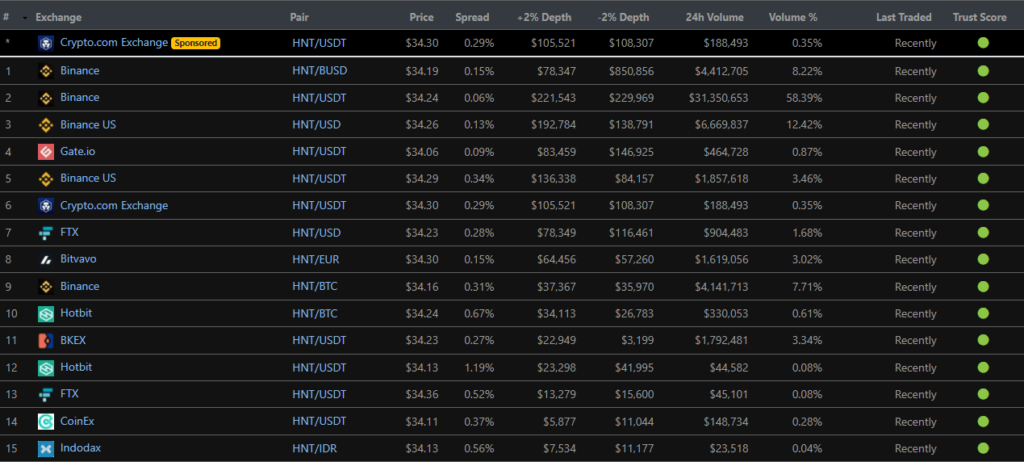The image size is (1024, 462).
Task: Click Binance US logo in row 3
Action: (46, 125)
